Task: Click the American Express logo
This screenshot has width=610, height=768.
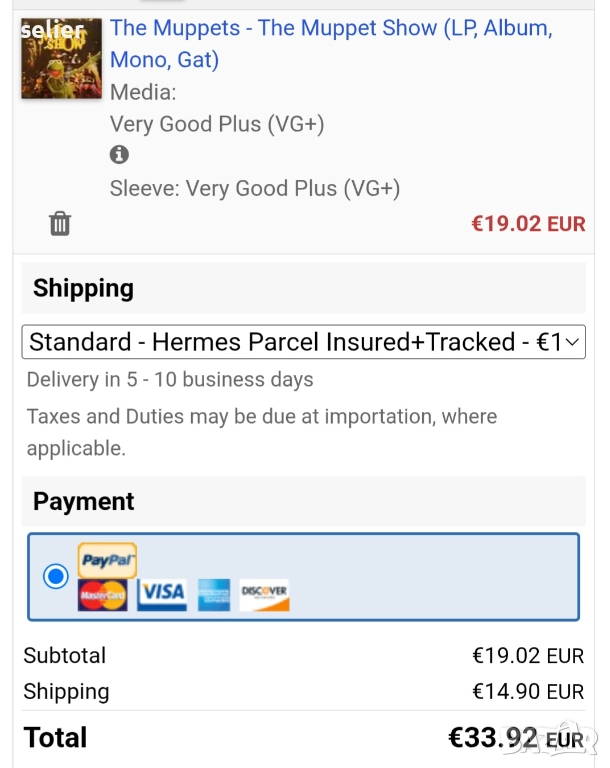Action: (213, 595)
